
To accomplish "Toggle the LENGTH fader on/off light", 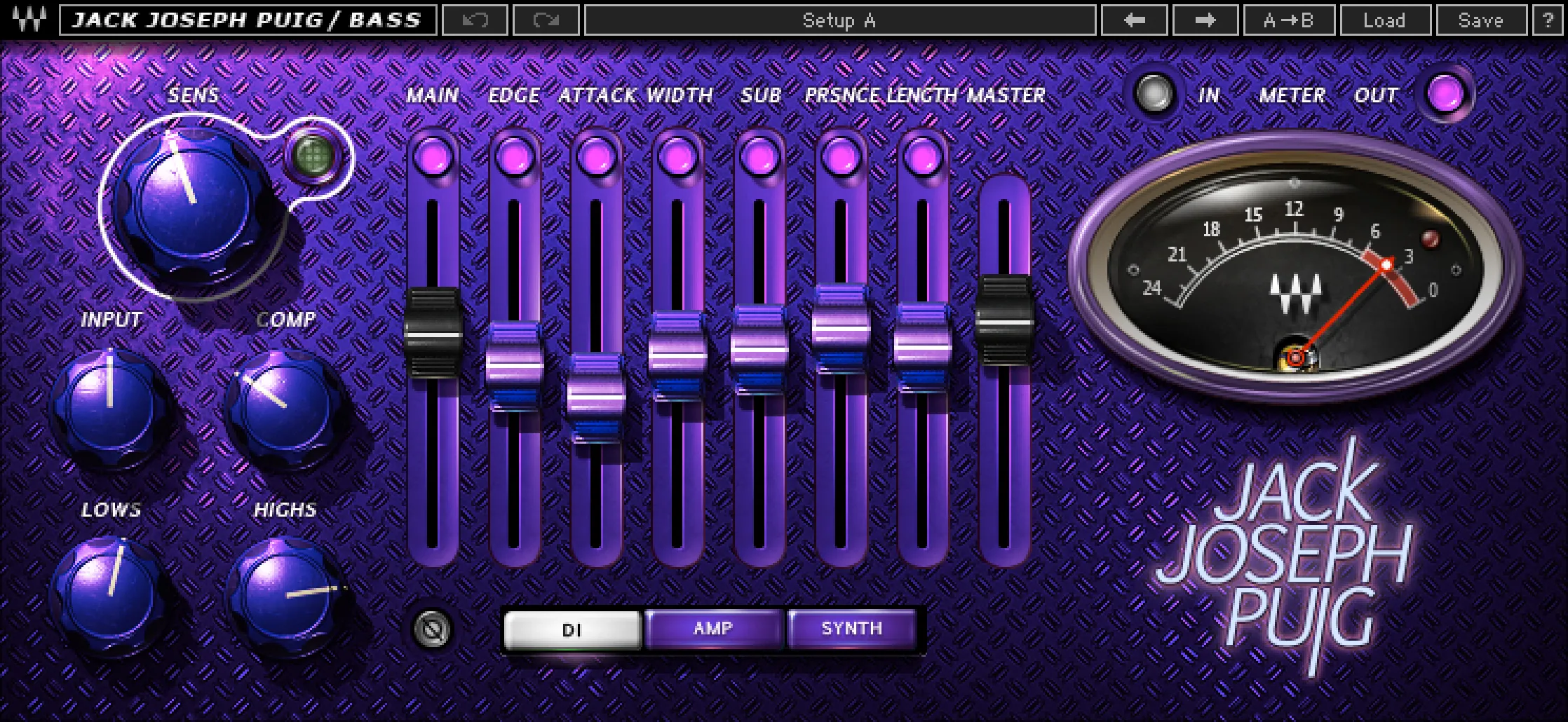I will 921,156.
